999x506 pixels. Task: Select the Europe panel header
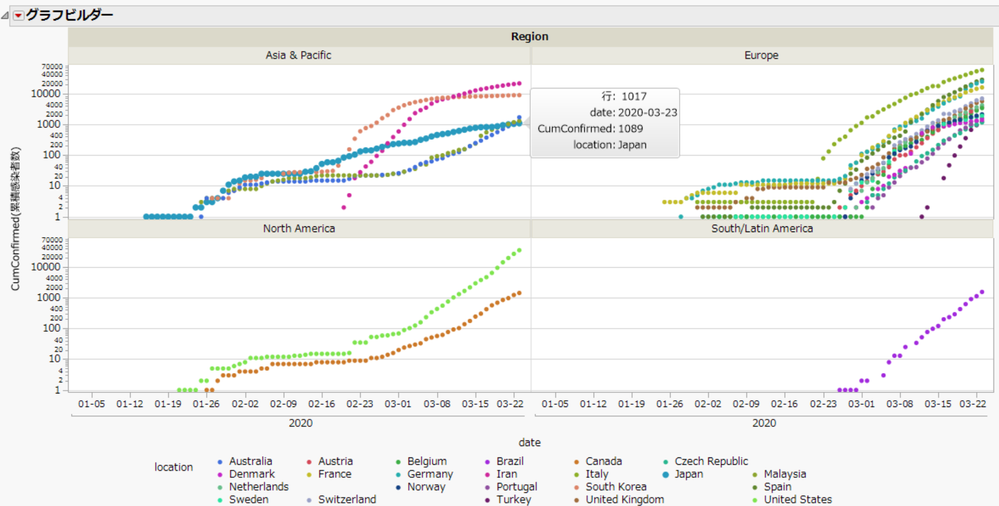pos(761,55)
